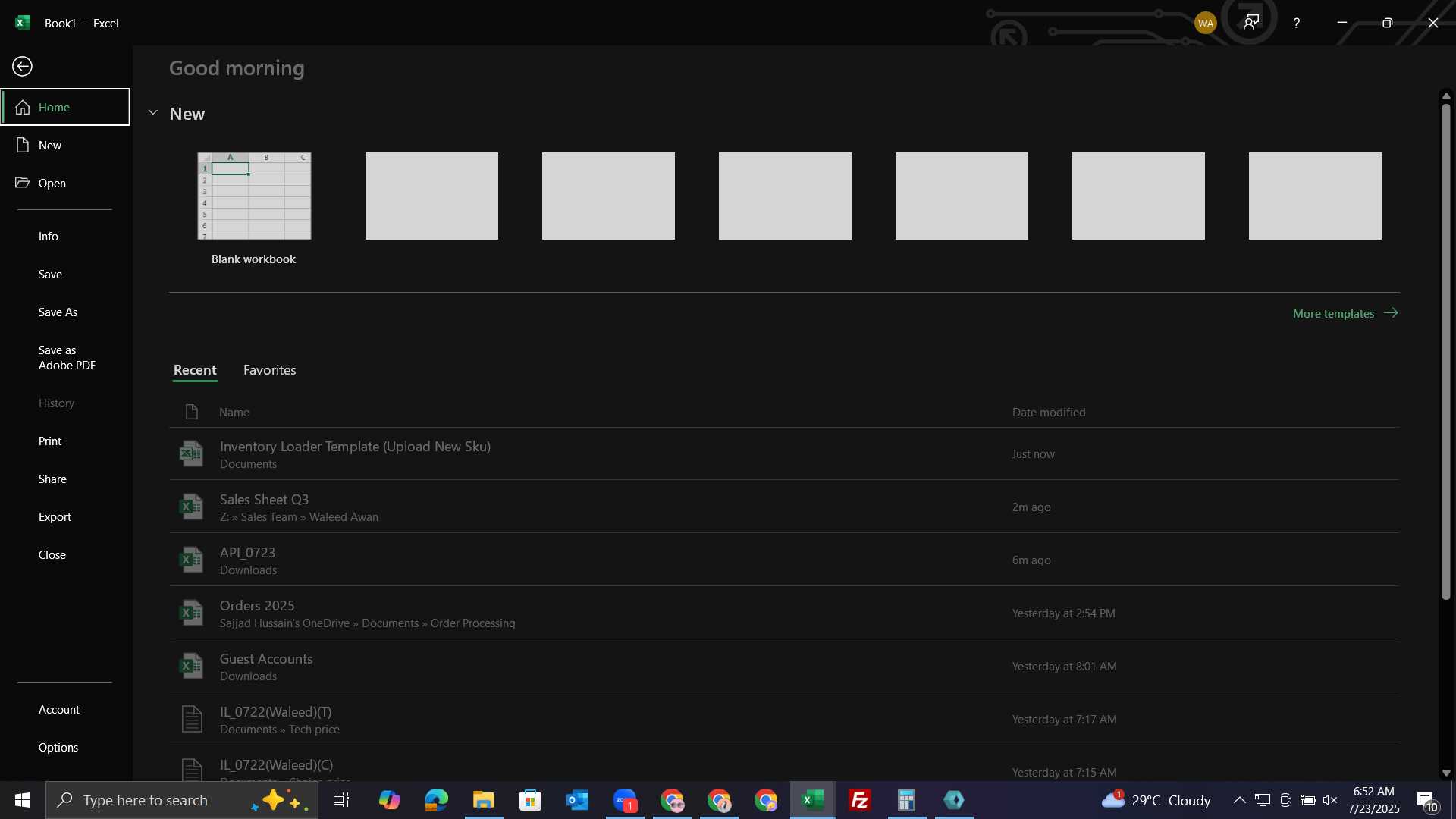The height and width of the screenshot is (819, 1456).
Task: Click the taskbar search box
Action: click(x=182, y=800)
